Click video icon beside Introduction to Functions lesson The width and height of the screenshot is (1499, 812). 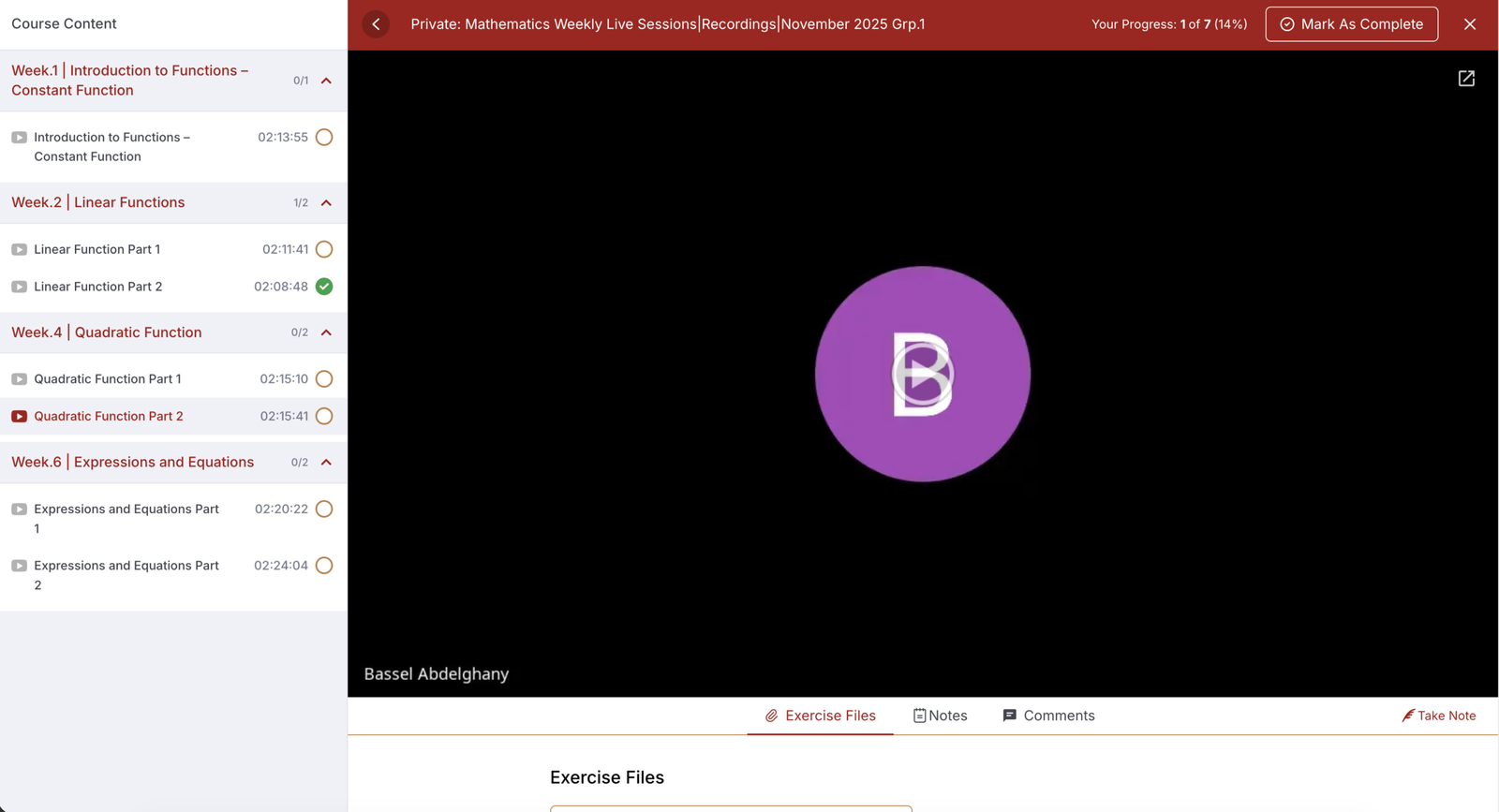coord(19,138)
